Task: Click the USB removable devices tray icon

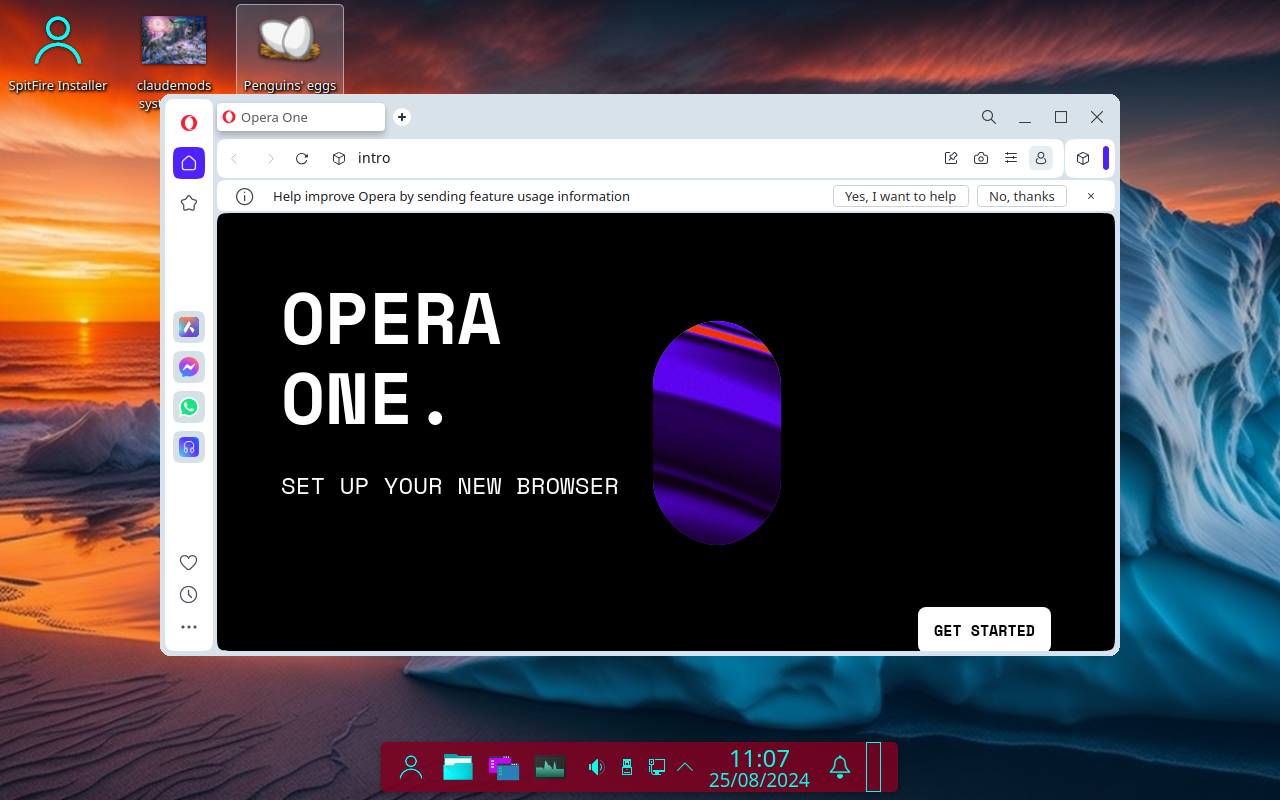Action: (627, 767)
